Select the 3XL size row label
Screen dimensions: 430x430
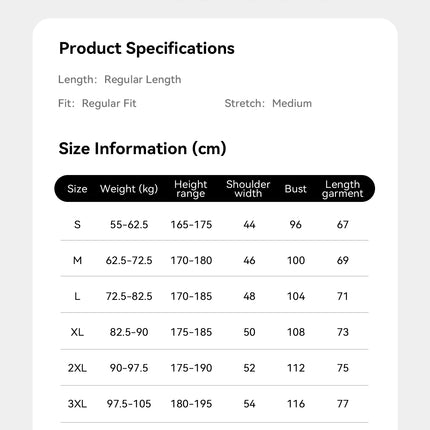pyautogui.click(x=77, y=404)
